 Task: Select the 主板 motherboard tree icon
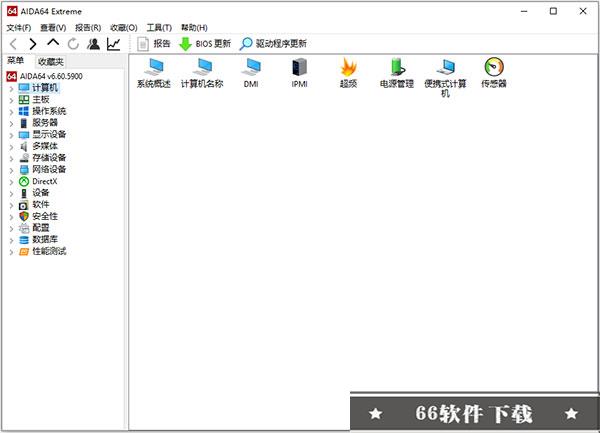point(24,100)
